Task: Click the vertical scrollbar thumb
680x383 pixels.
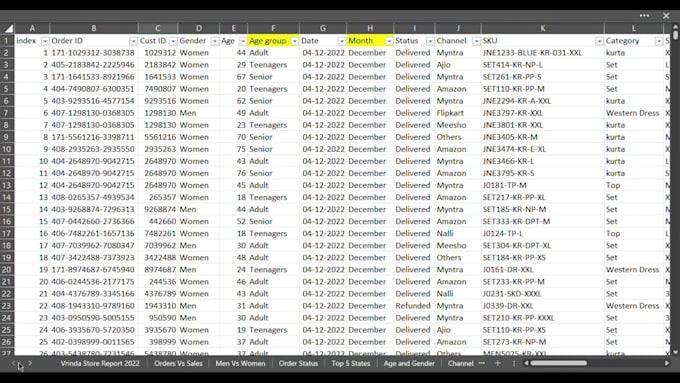Action: coord(675,35)
